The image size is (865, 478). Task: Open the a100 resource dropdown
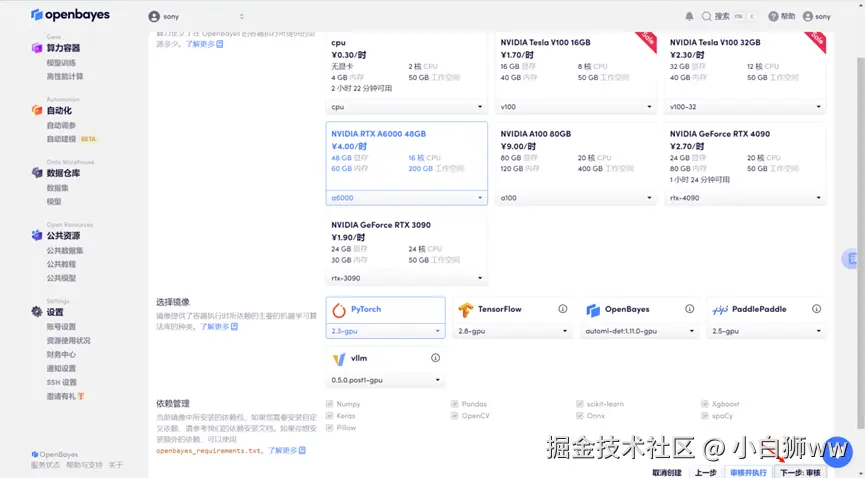click(x=576, y=198)
